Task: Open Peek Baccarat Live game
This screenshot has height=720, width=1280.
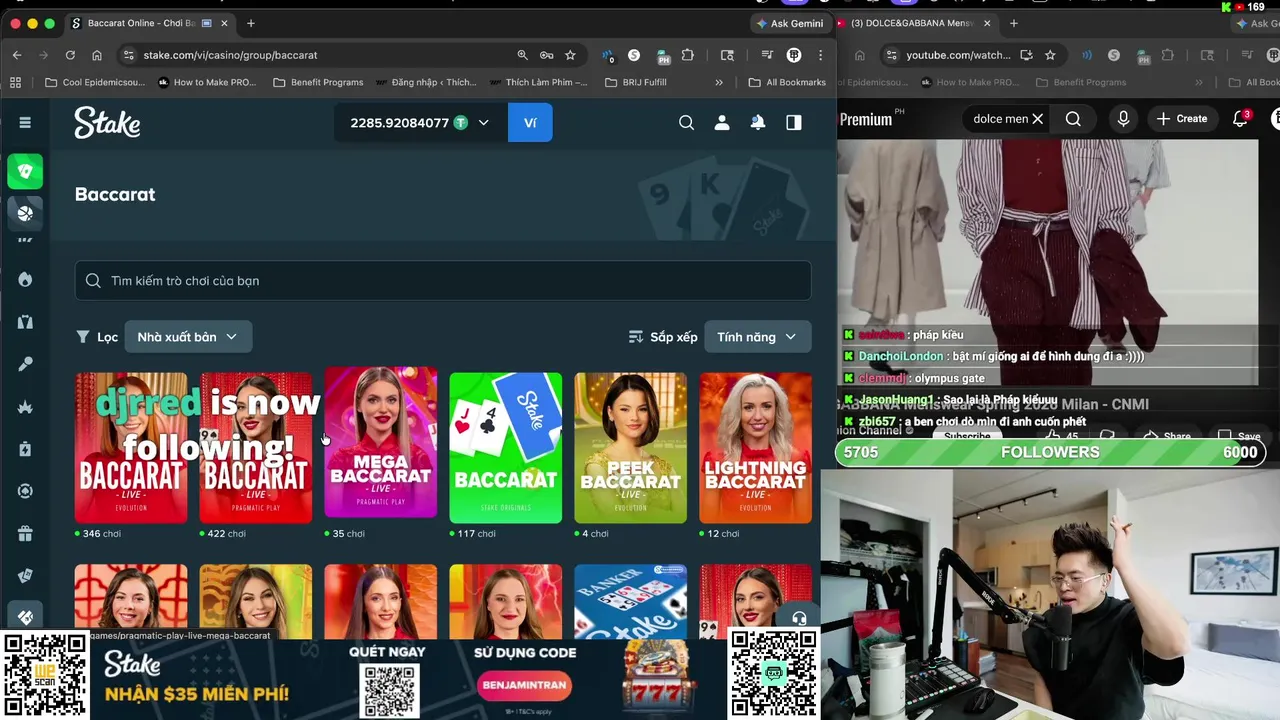Action: point(630,447)
